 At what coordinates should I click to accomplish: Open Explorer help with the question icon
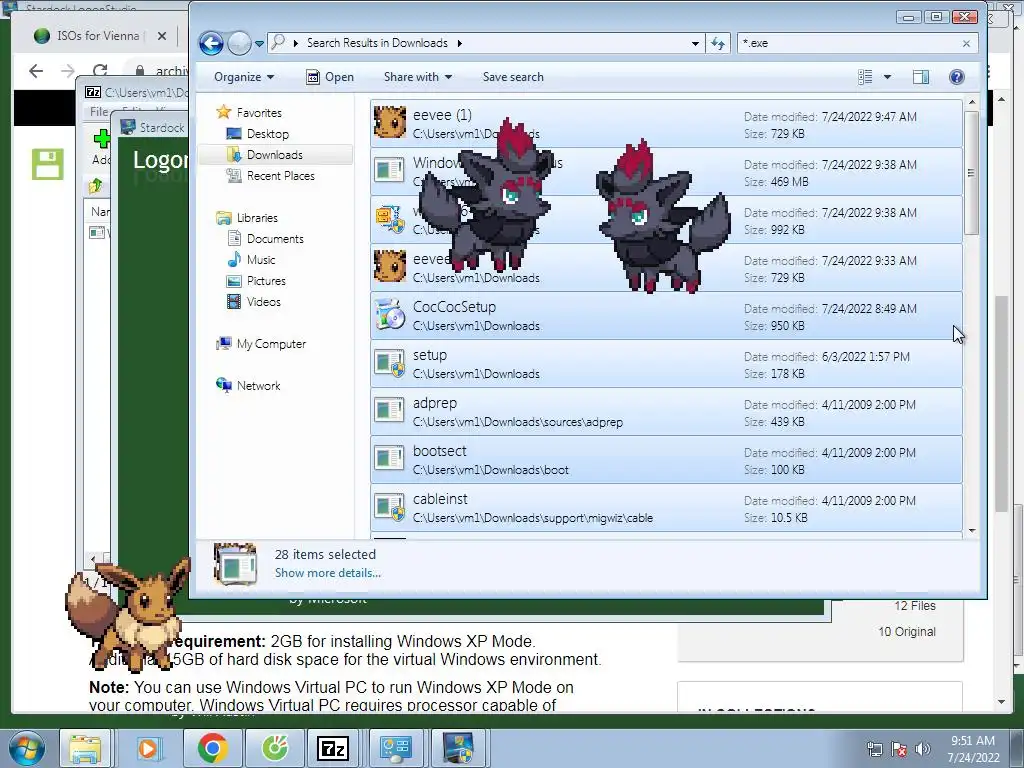[957, 77]
